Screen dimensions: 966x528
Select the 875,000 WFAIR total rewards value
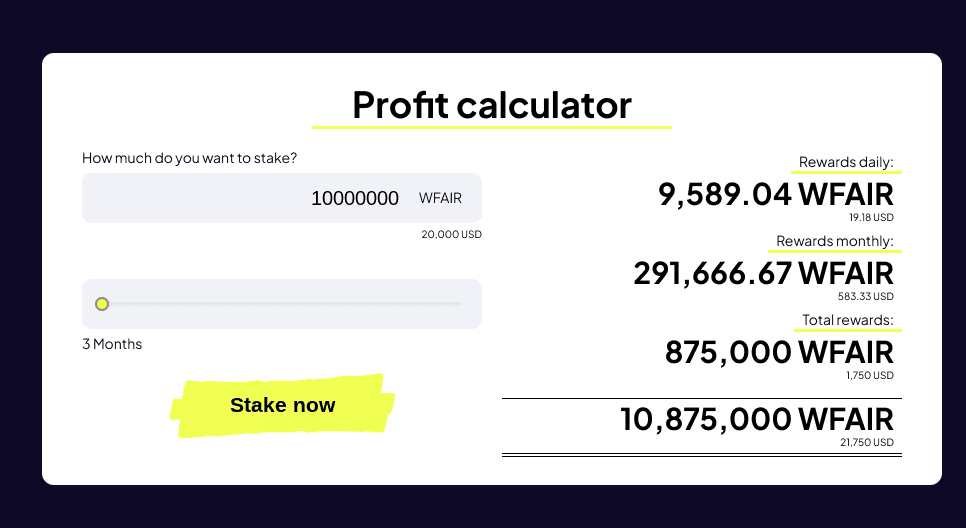[x=779, y=352]
